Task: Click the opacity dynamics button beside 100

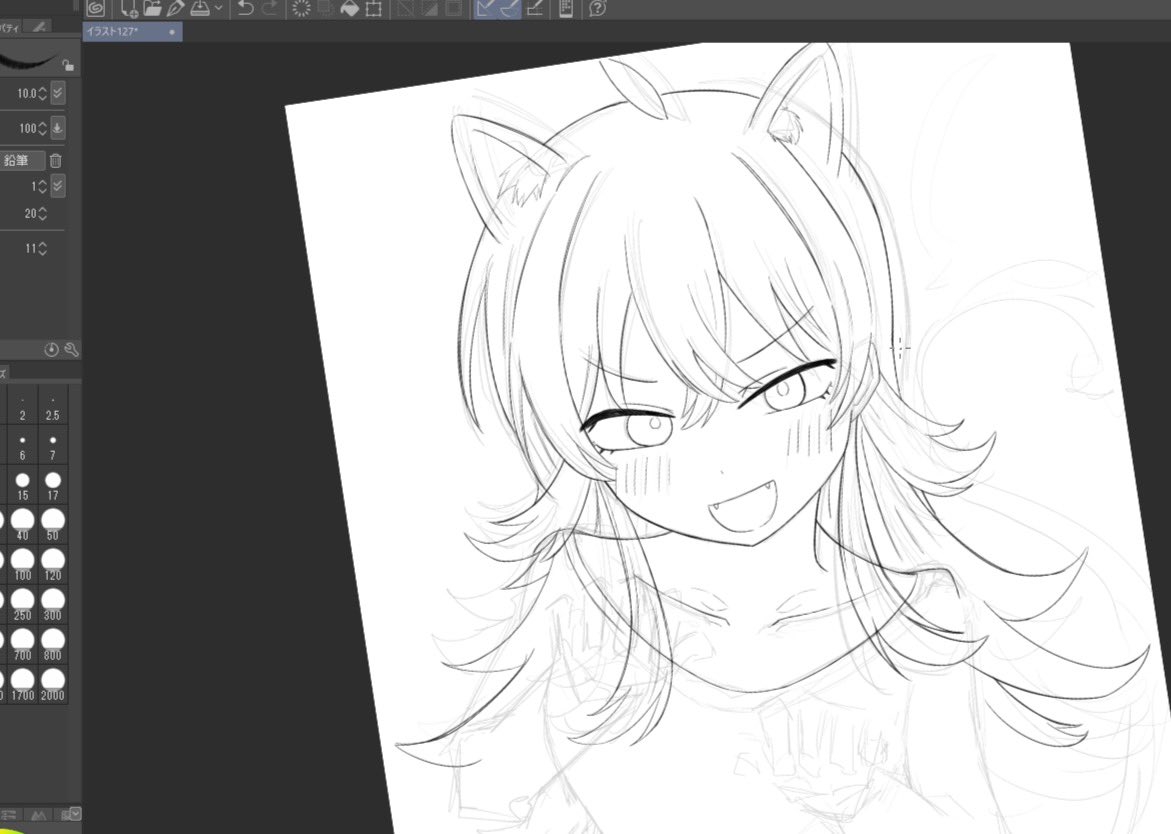Action: [x=58, y=128]
